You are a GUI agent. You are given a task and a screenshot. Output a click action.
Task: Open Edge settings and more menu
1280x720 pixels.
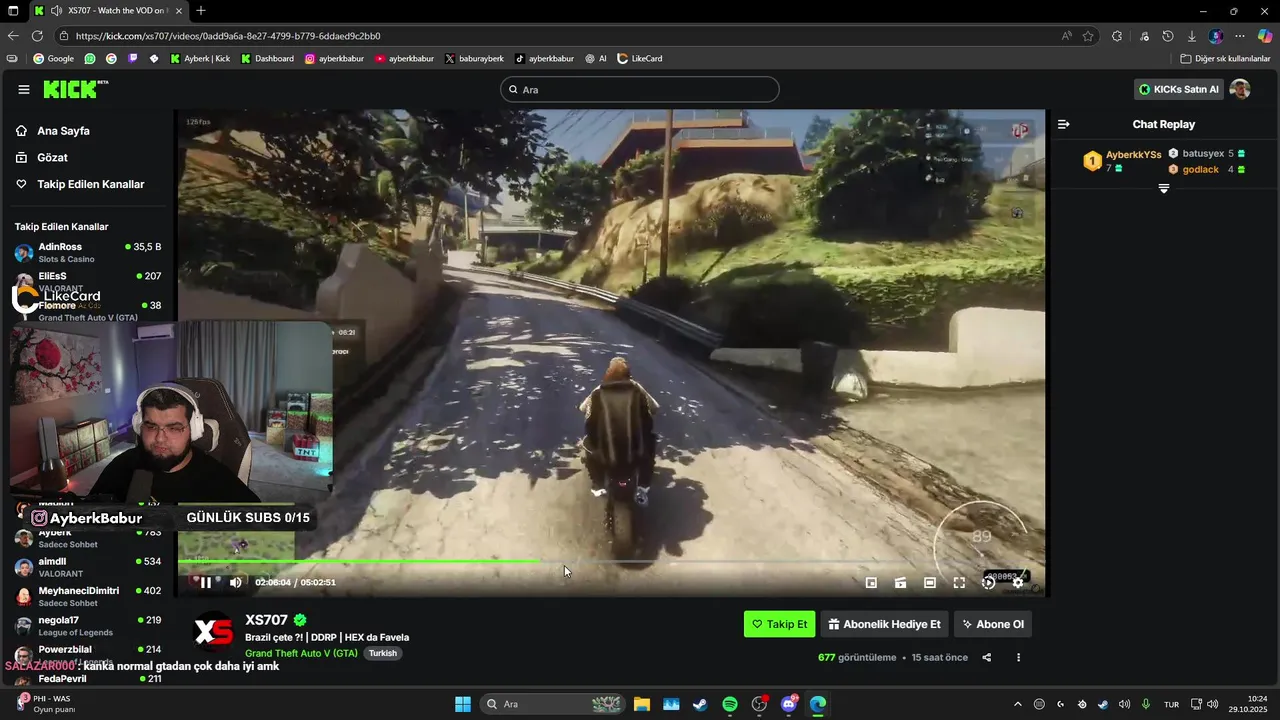(x=1240, y=36)
